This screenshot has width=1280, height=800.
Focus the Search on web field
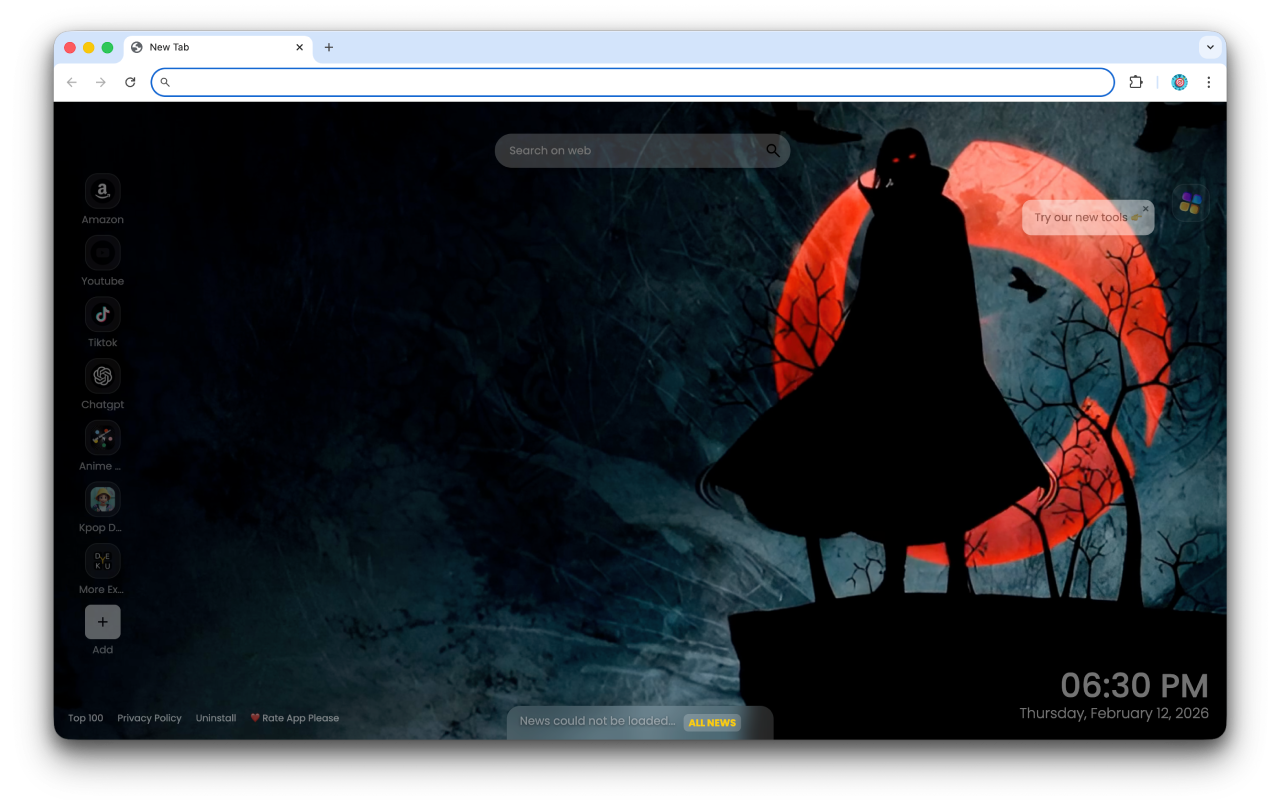click(642, 151)
